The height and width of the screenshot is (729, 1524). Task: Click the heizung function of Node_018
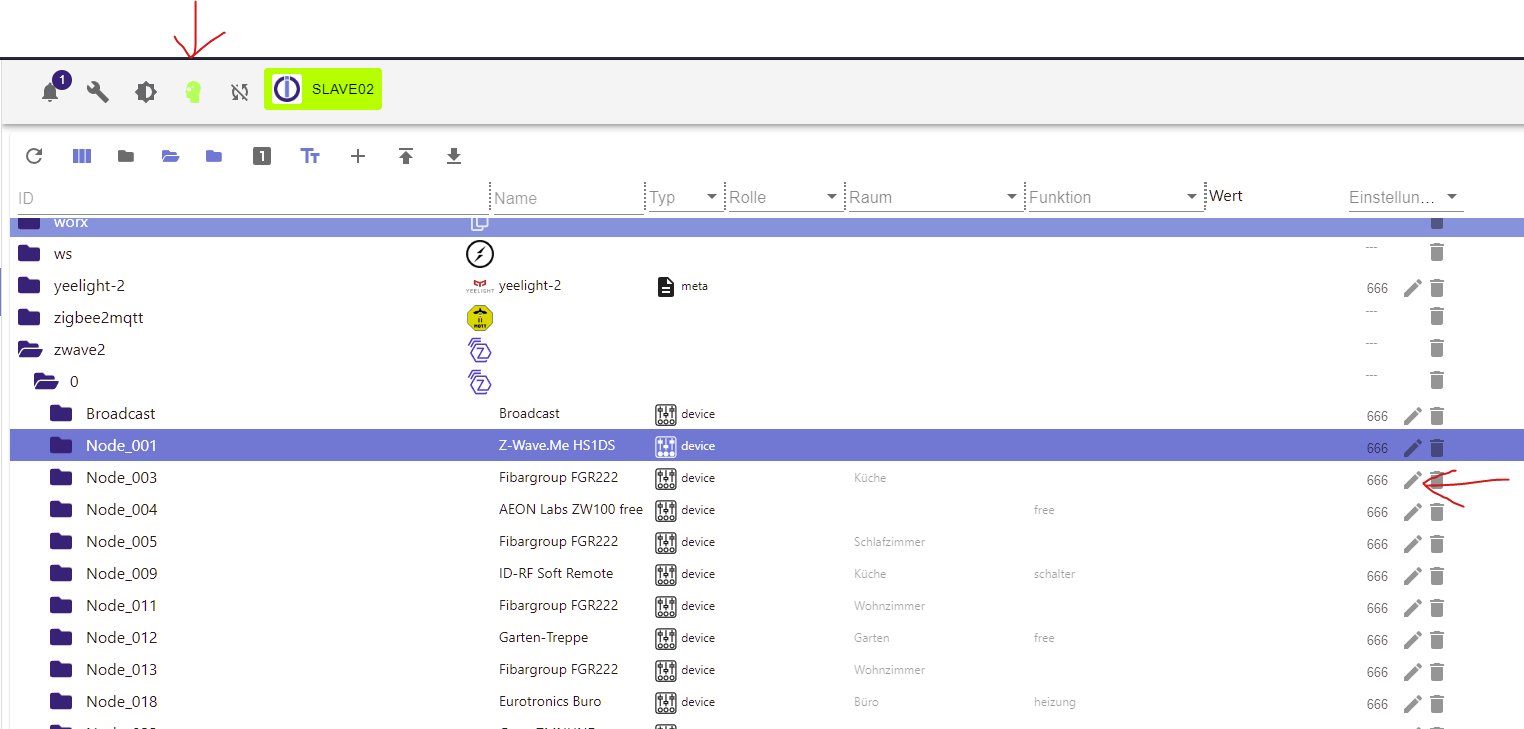click(1055, 702)
